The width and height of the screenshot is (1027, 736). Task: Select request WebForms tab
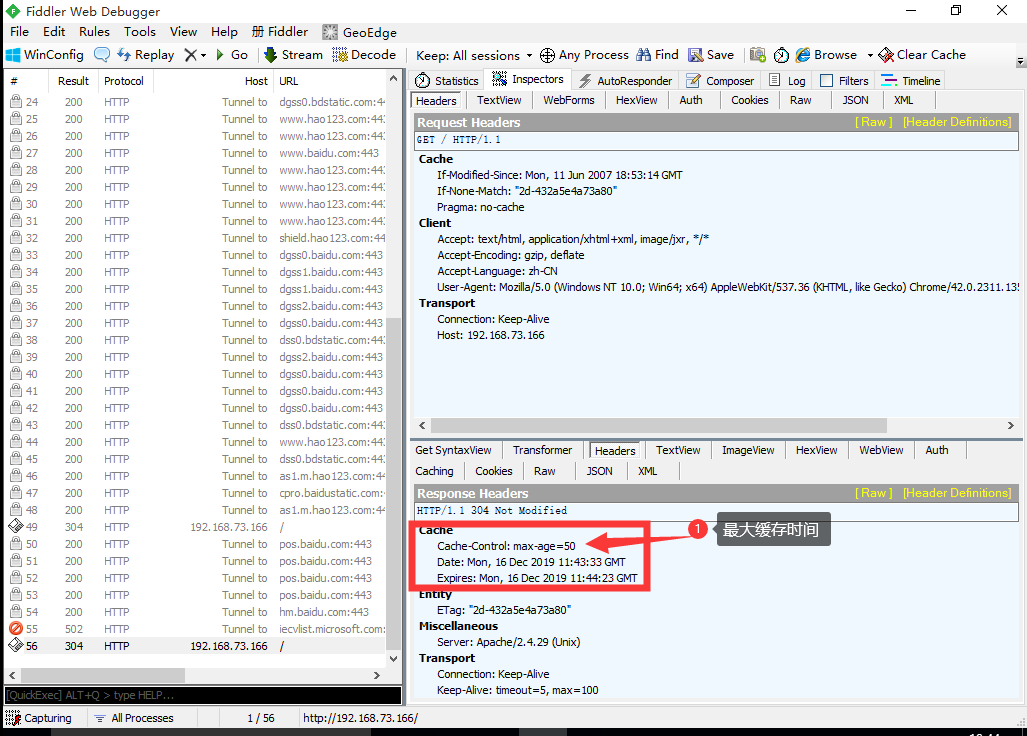point(569,100)
